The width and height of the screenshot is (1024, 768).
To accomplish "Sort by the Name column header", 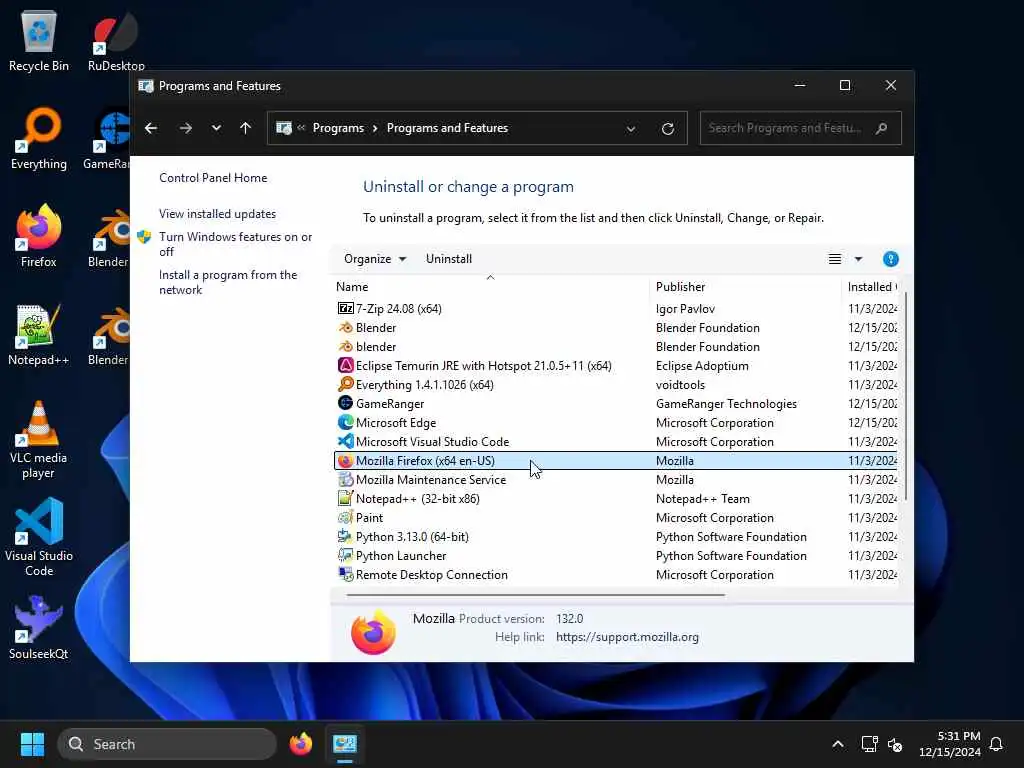I will click(490, 287).
